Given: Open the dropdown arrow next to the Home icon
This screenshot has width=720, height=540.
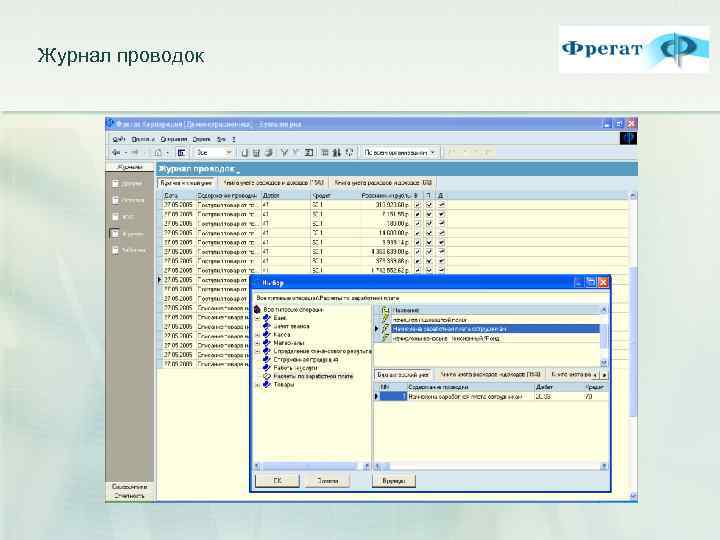Looking at the screenshot, I should pos(168,152).
